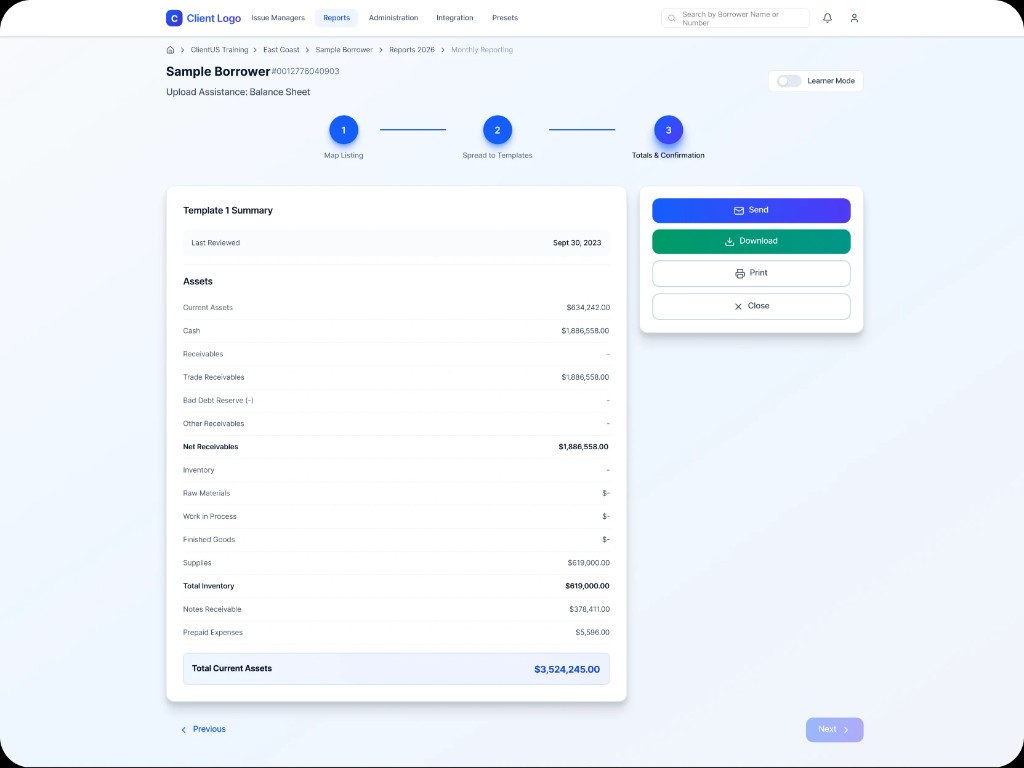Screen dimensions: 1024x768
Task: Go to Reports 2026 breadcrumb
Action: pos(411,50)
